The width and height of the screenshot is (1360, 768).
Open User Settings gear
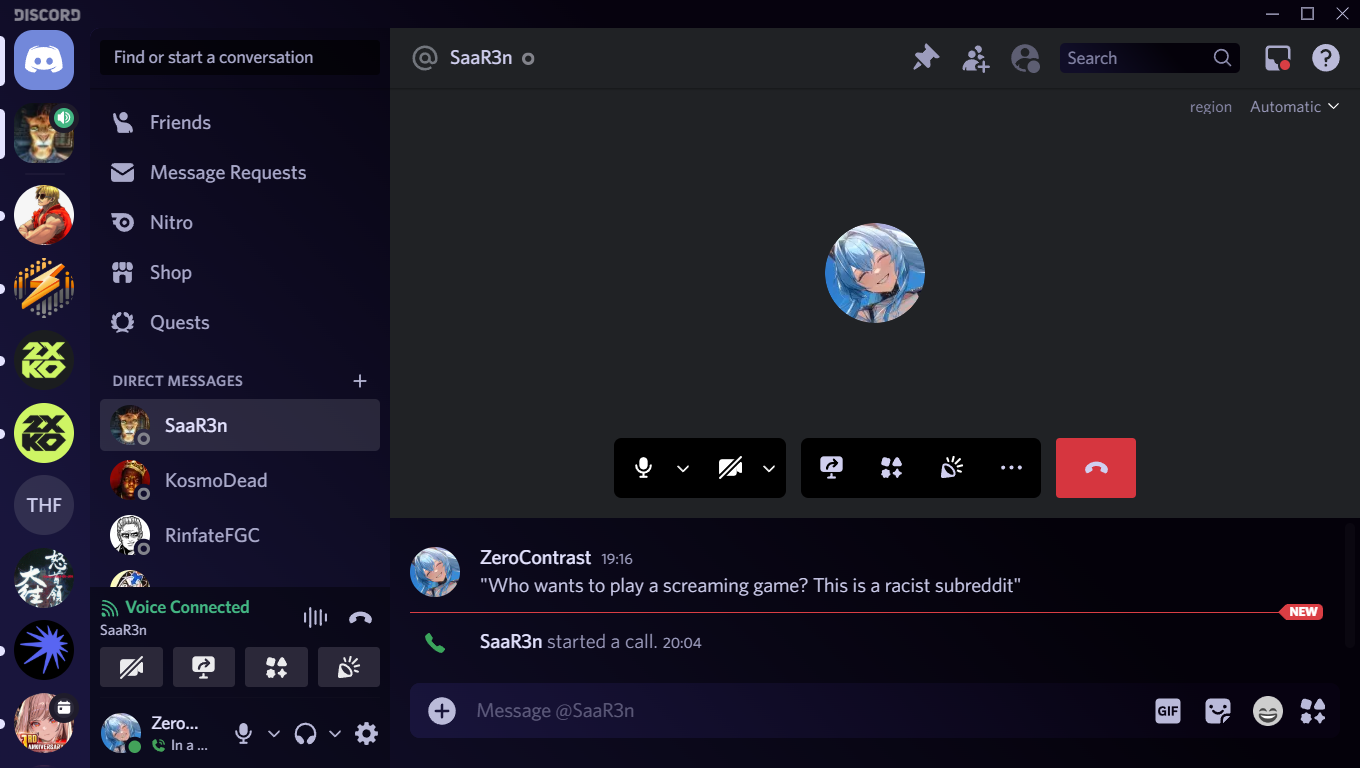tap(367, 734)
